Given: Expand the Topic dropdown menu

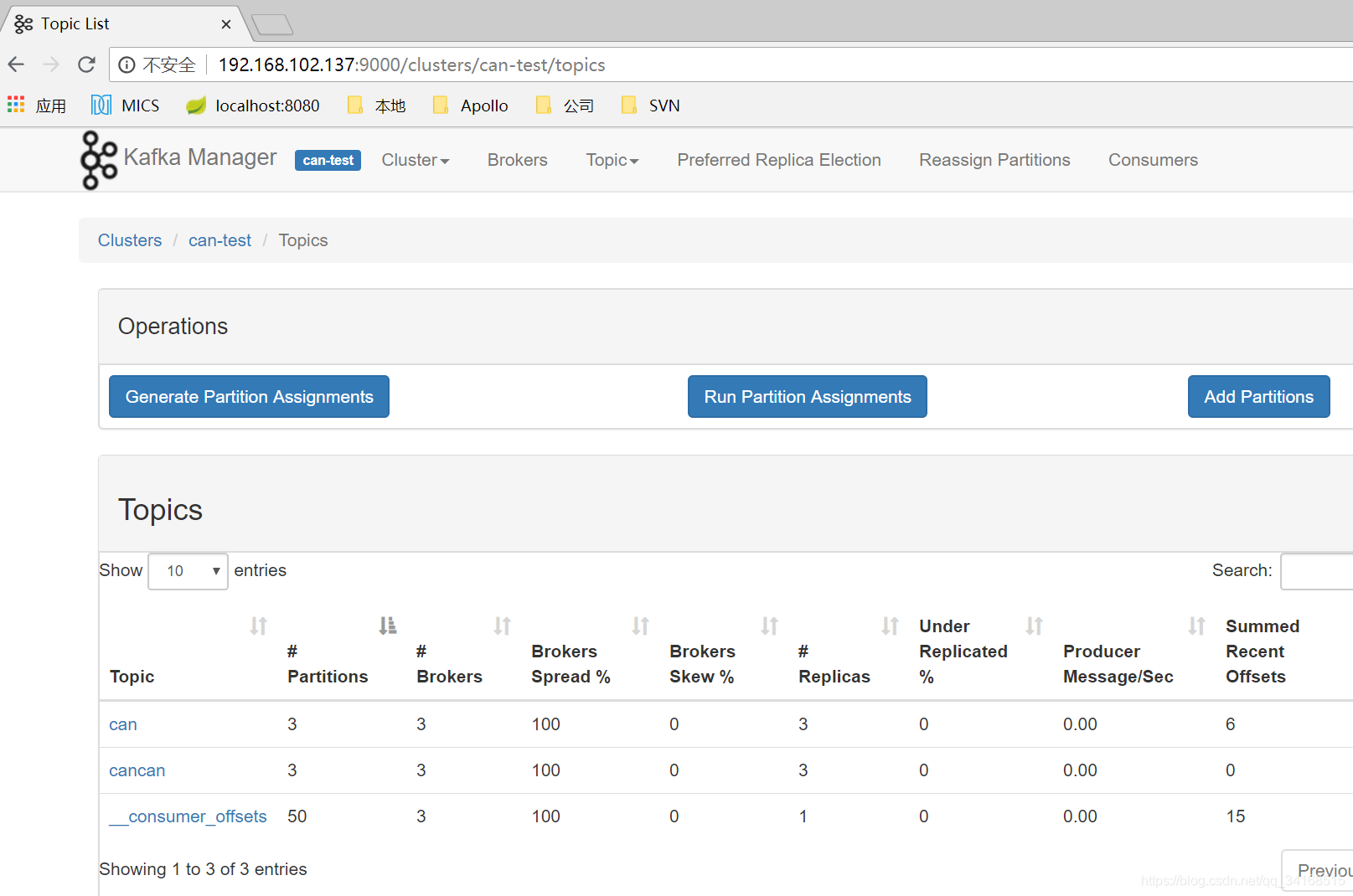Looking at the screenshot, I should tap(612, 160).
